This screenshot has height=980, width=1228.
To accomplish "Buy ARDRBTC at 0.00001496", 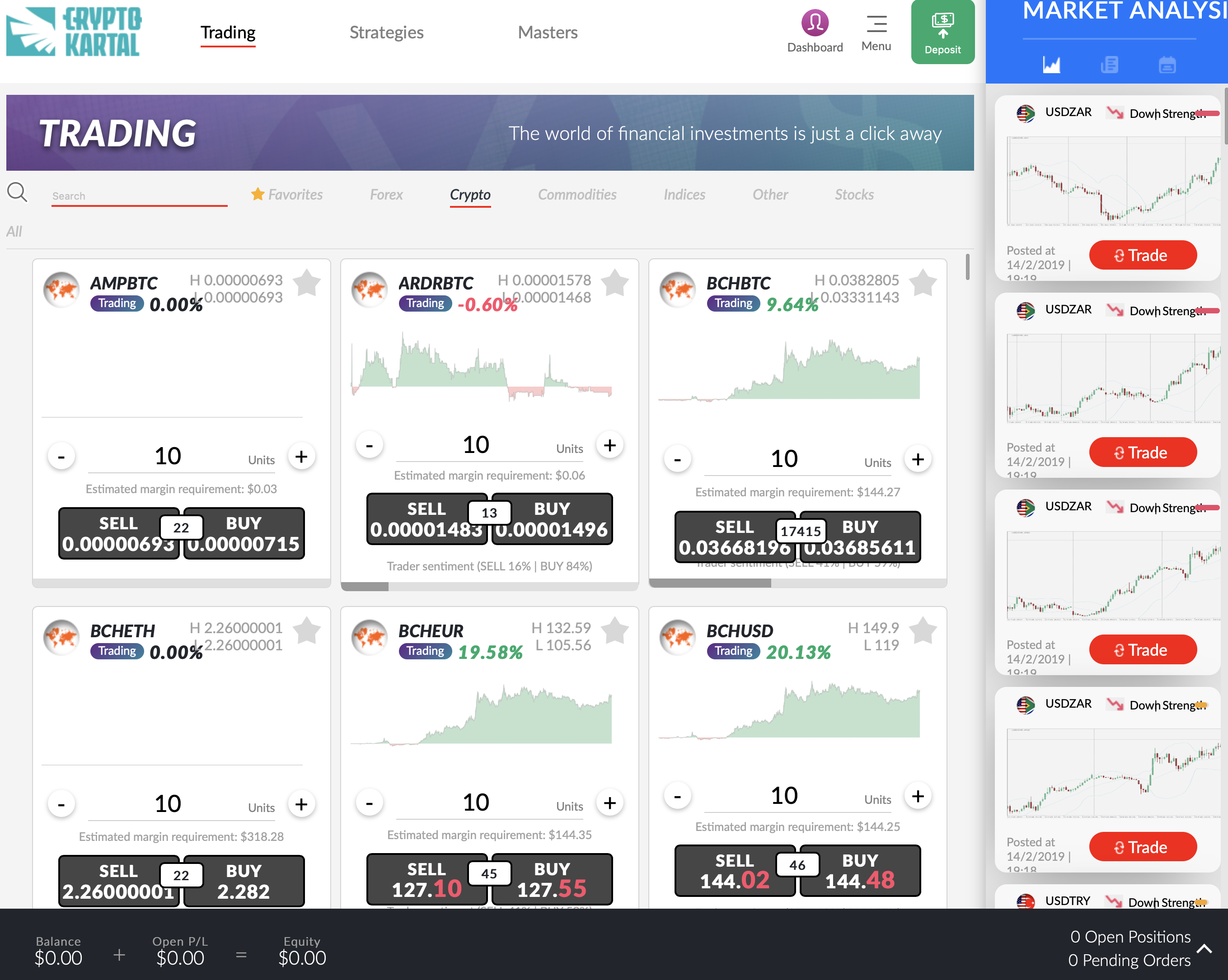I will [x=553, y=519].
